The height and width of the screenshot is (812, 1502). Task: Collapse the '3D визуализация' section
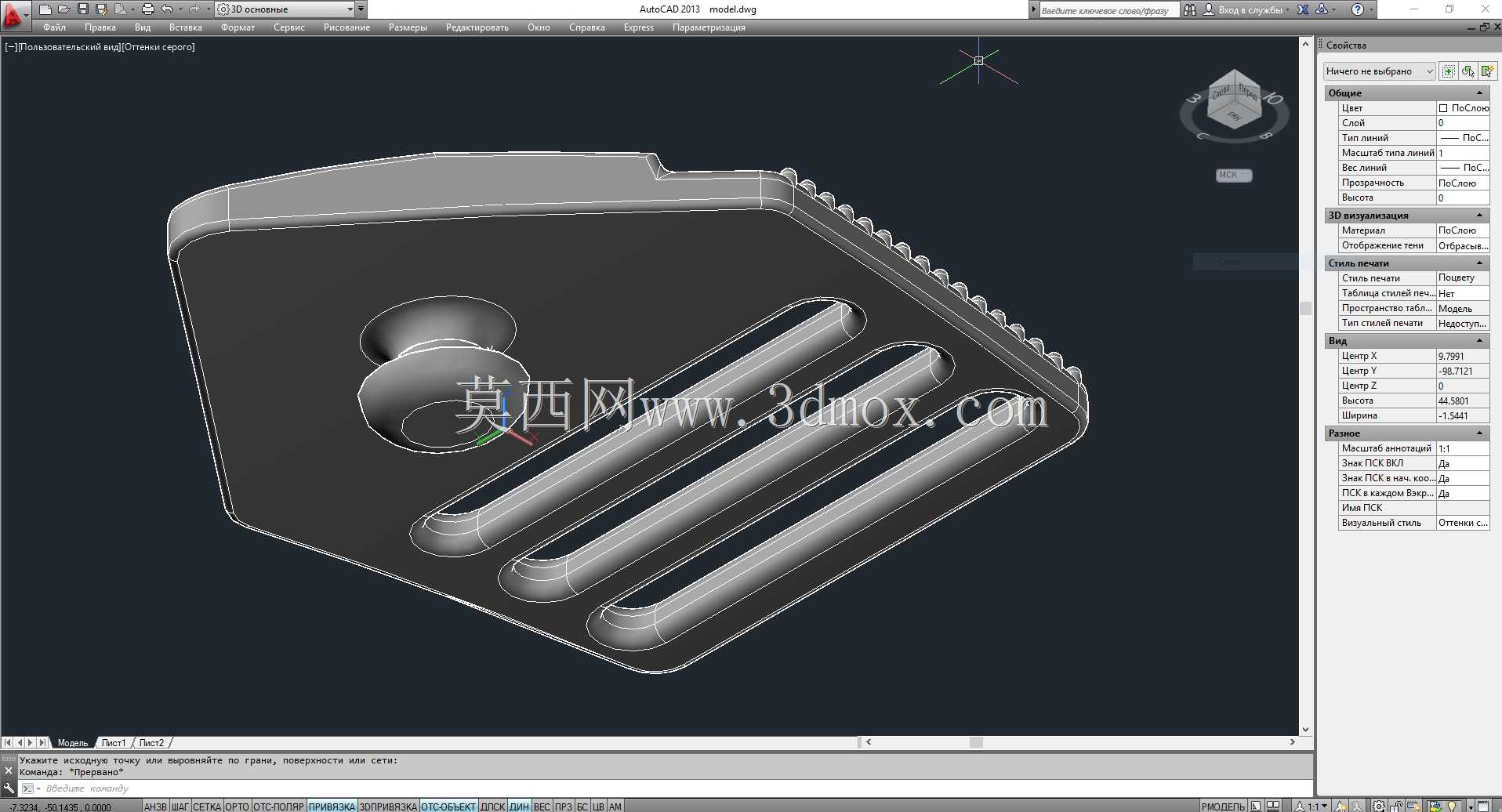pos(1480,216)
